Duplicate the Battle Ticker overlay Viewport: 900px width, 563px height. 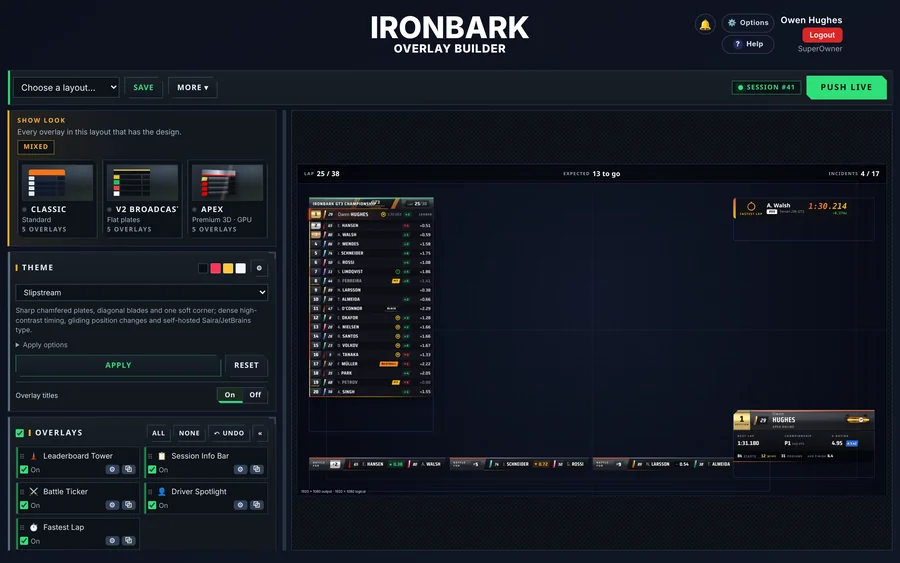click(129, 505)
